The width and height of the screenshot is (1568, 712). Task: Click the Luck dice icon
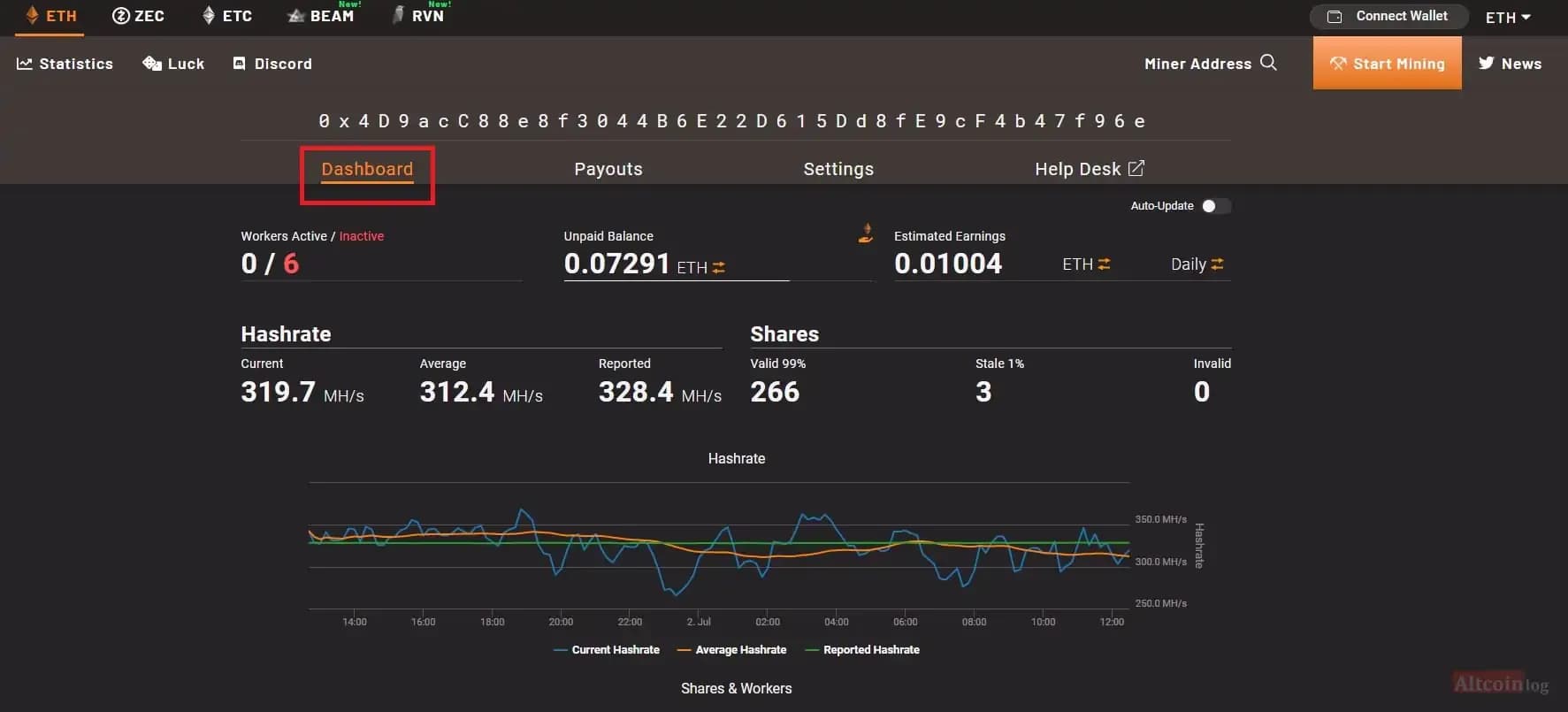coord(152,64)
